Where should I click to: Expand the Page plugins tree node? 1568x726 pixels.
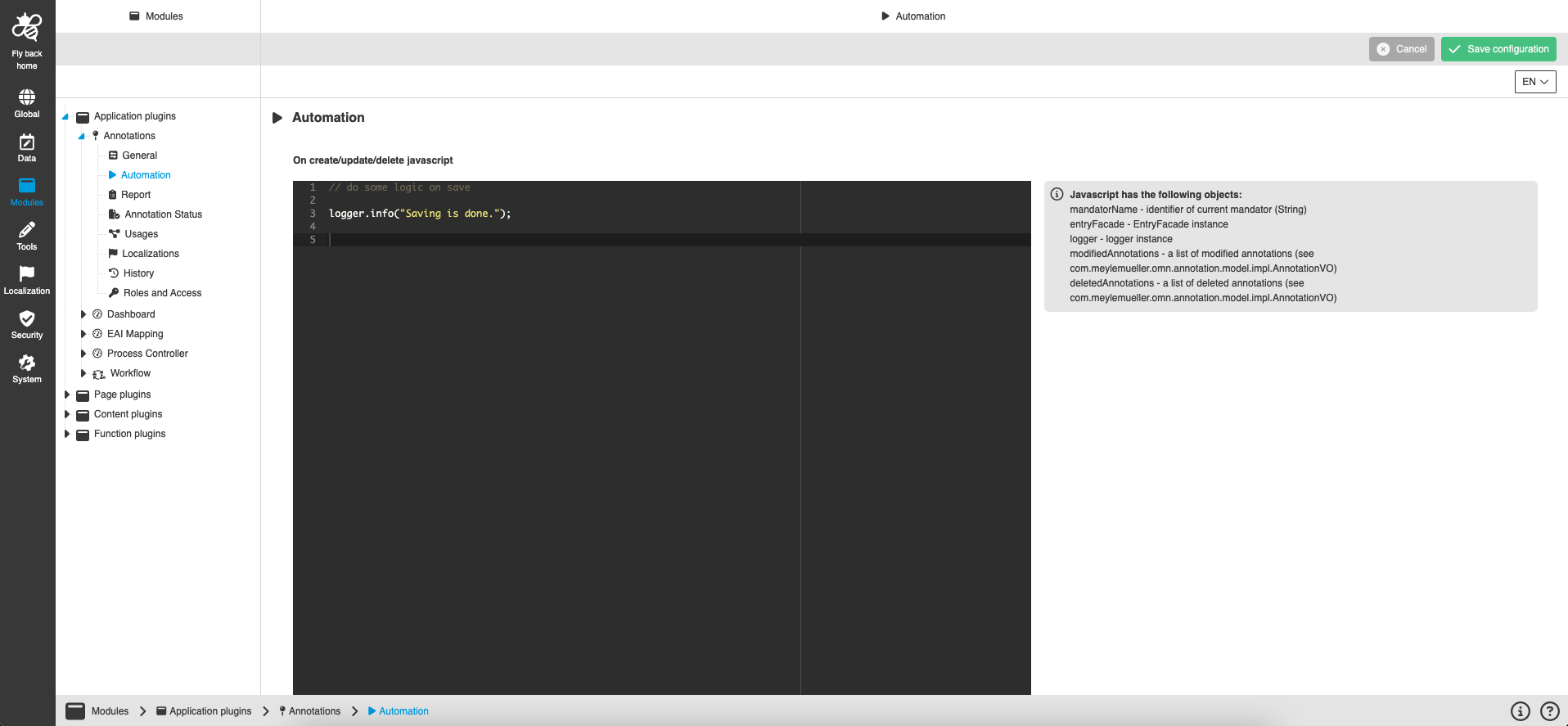coord(67,395)
